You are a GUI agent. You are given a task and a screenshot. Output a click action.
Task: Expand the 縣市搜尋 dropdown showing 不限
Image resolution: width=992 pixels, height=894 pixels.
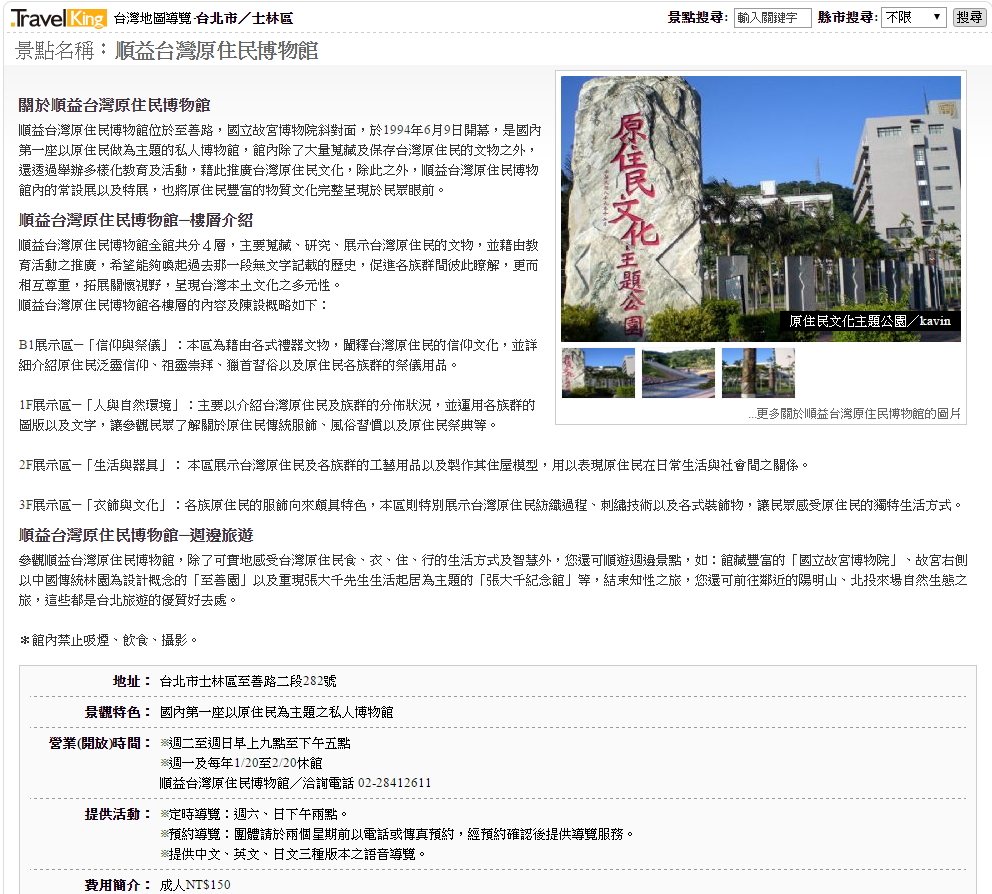(x=914, y=17)
